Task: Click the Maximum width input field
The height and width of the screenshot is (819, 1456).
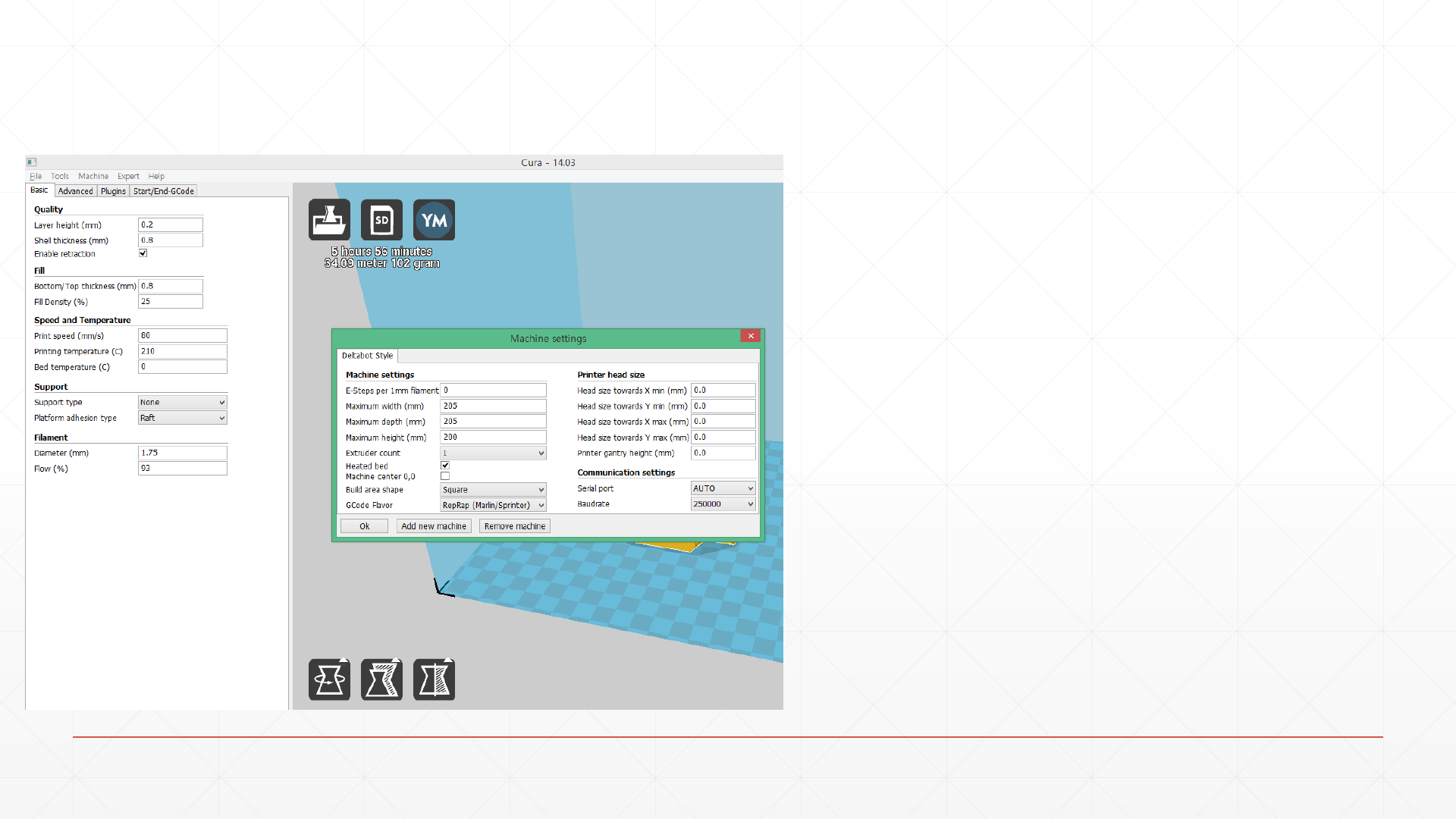Action: coord(493,406)
